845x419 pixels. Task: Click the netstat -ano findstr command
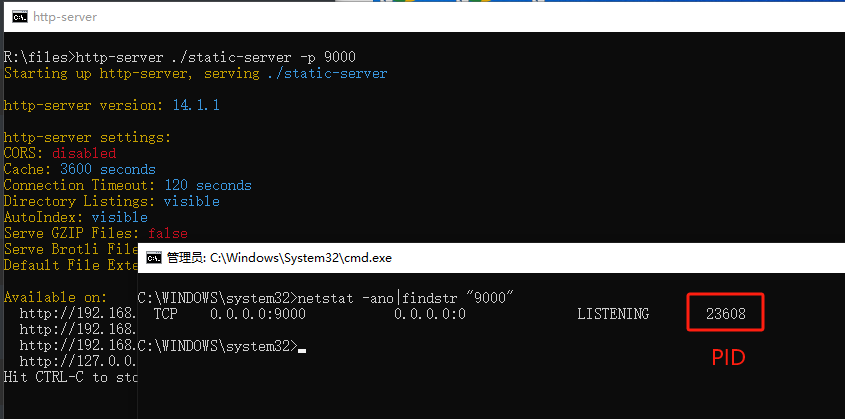pos(406,297)
